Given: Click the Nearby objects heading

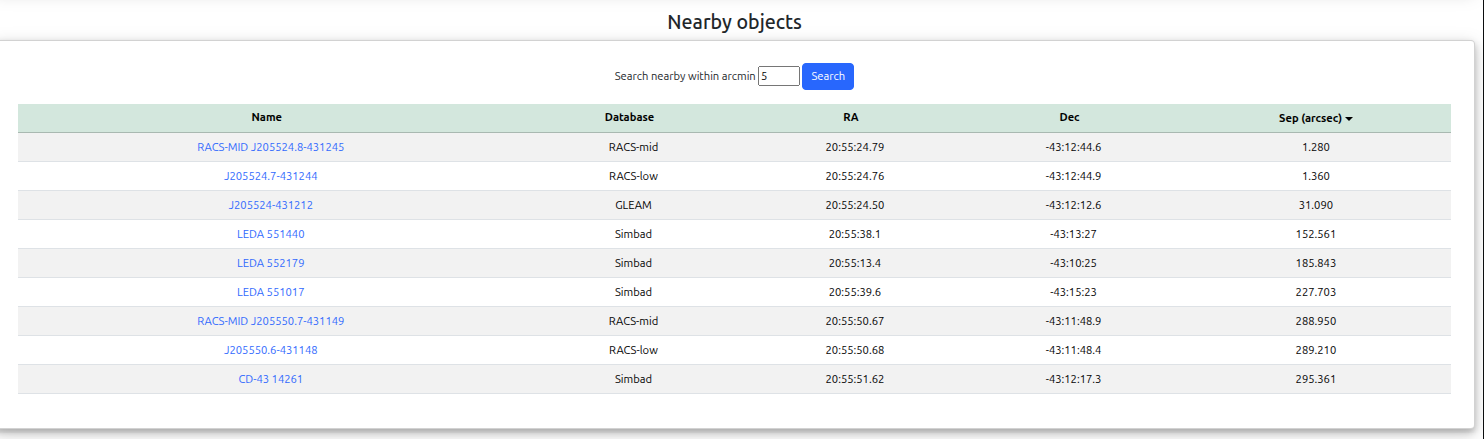Looking at the screenshot, I should tap(735, 22).
